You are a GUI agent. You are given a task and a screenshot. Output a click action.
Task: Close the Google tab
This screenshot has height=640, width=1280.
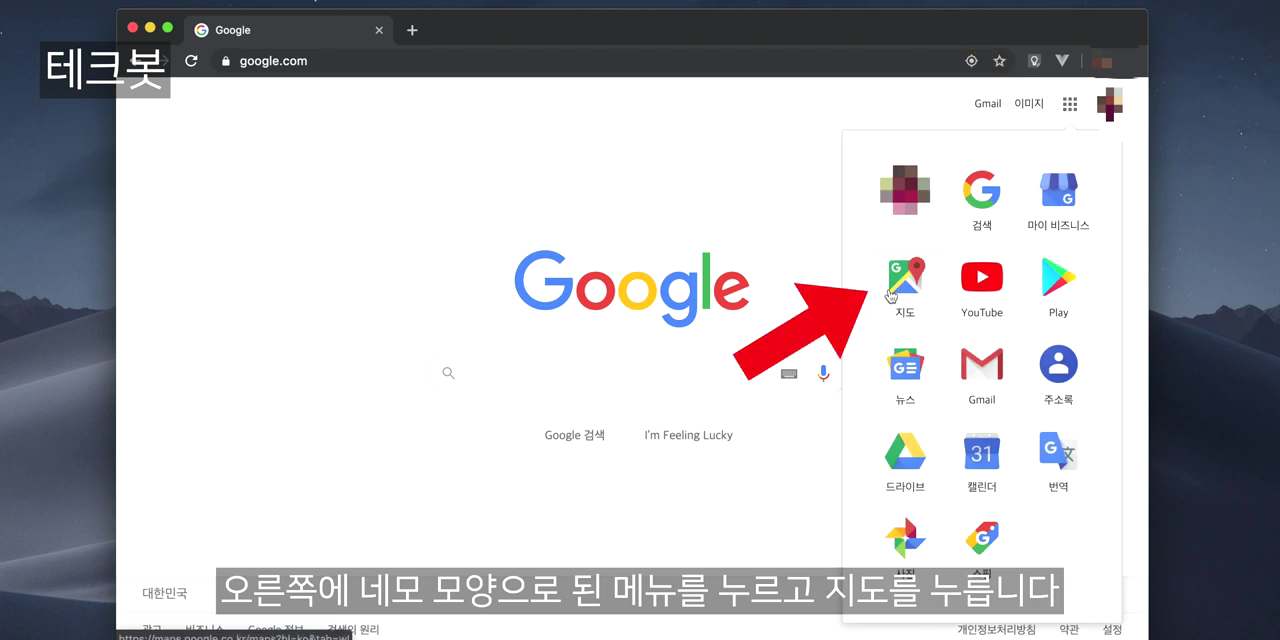point(379,30)
